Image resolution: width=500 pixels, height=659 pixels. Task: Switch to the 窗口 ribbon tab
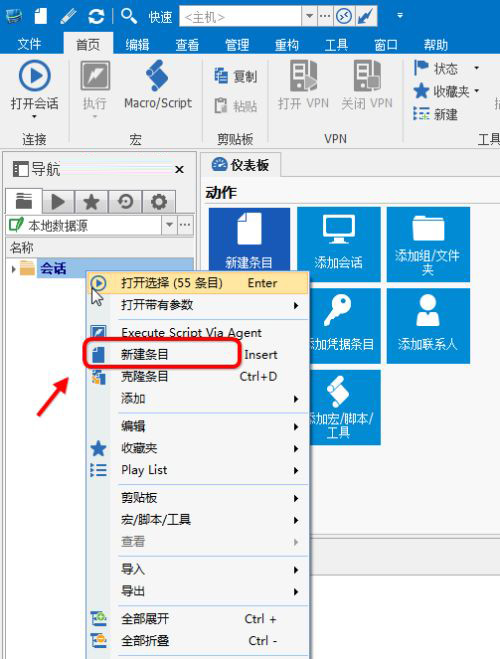click(x=386, y=44)
